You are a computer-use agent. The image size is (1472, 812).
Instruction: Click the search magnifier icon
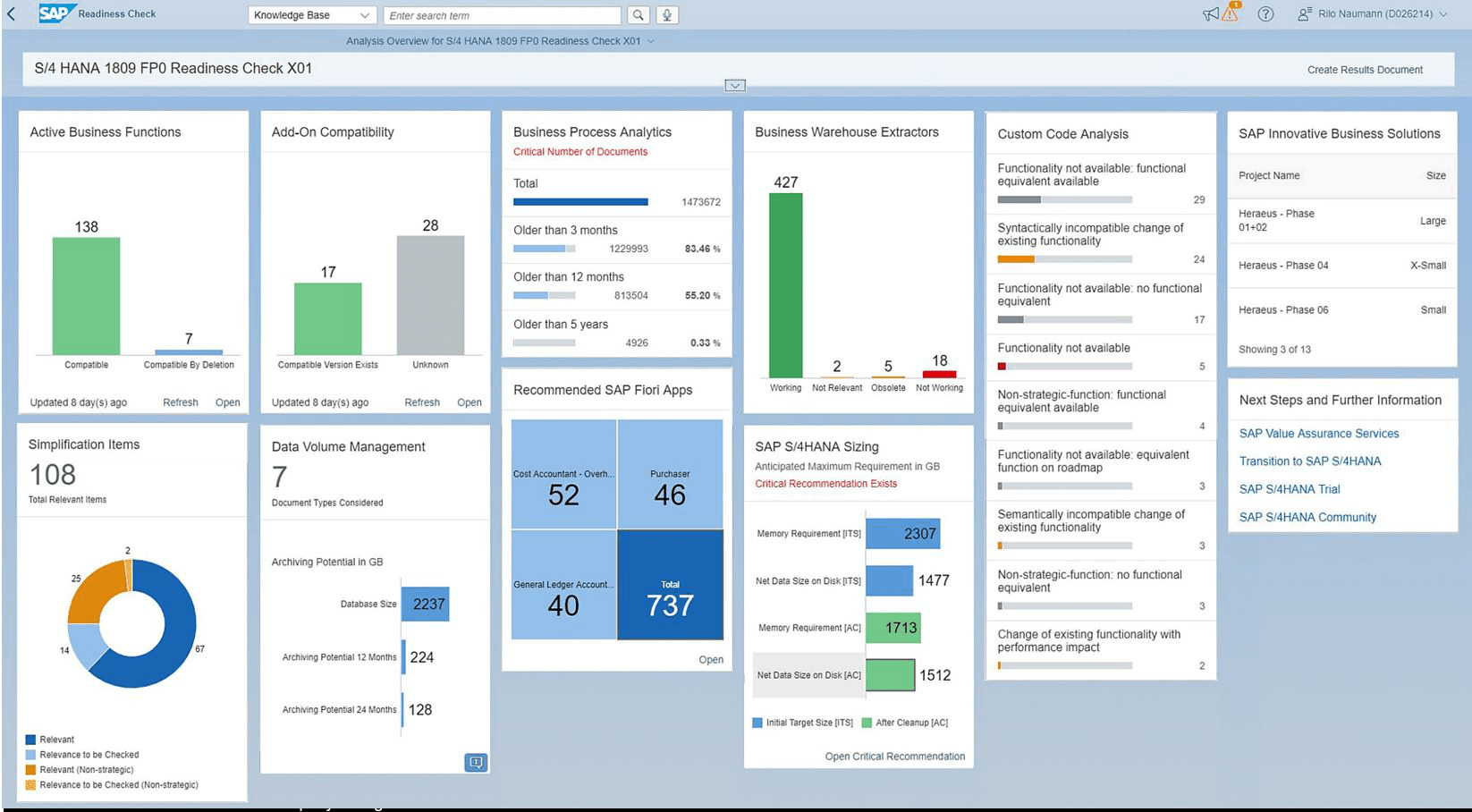(638, 15)
